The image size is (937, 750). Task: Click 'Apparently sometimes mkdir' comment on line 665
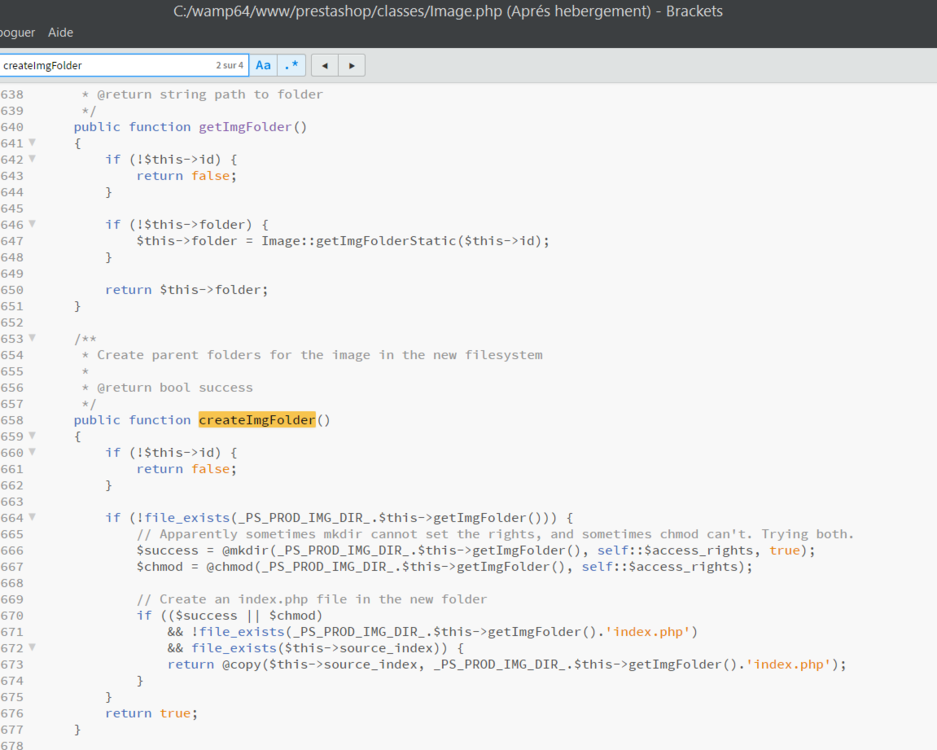[495, 534]
